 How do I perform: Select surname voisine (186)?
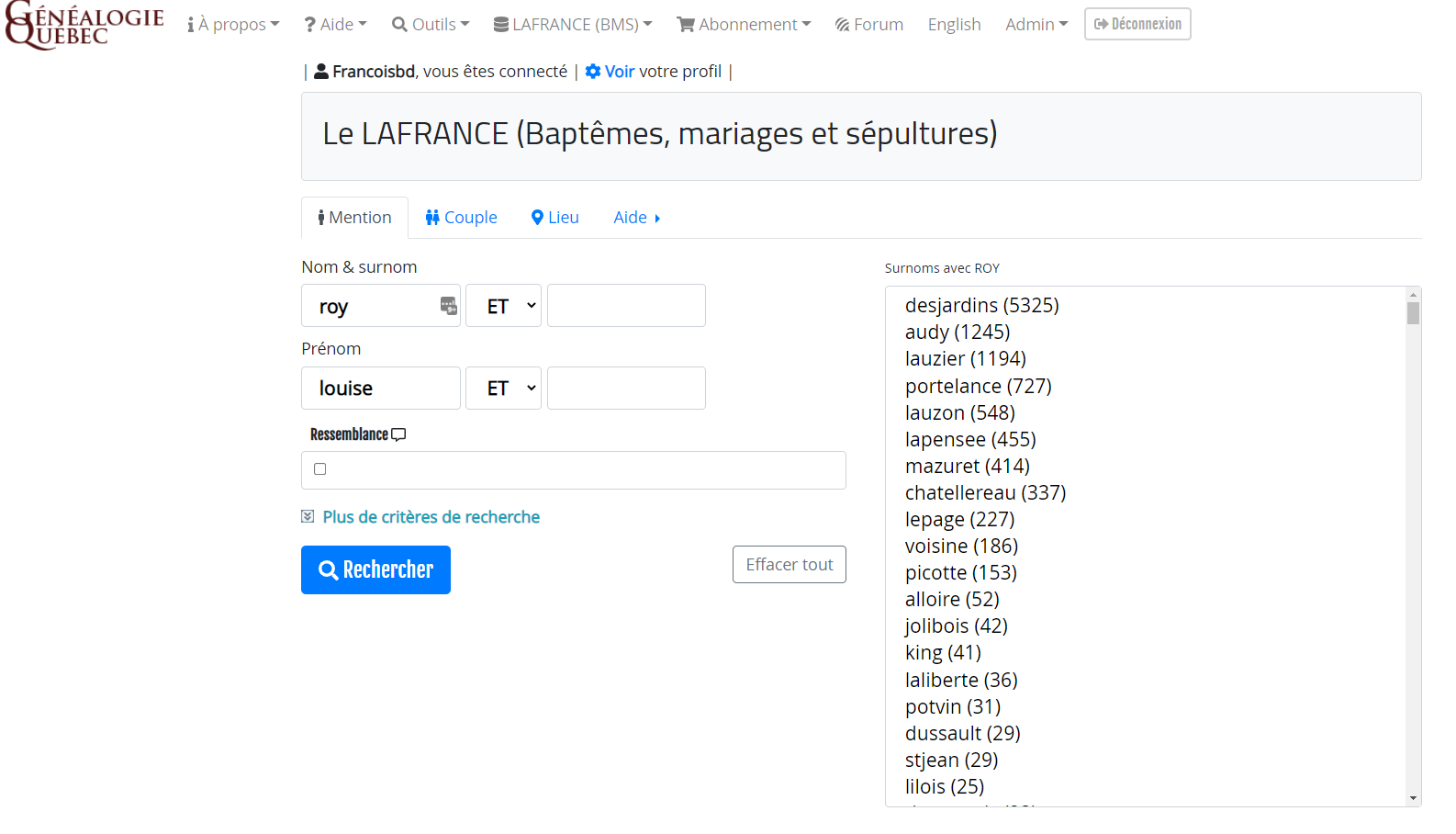point(962,546)
